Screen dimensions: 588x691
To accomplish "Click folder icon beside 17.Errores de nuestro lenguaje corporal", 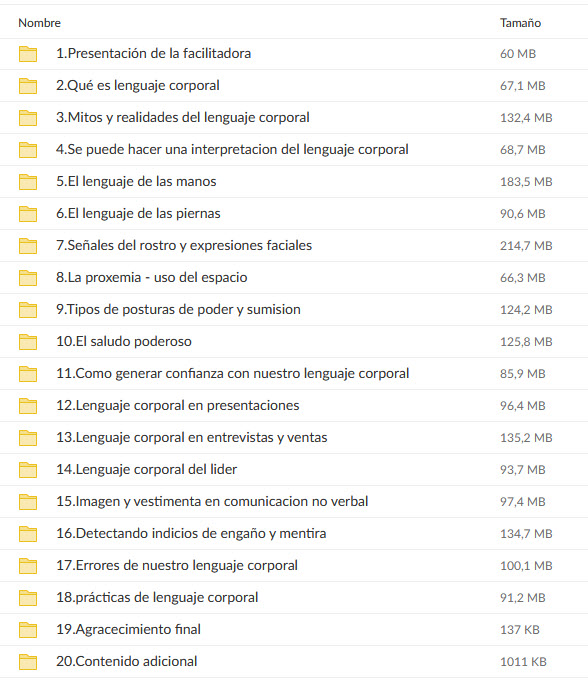I will (28, 566).
